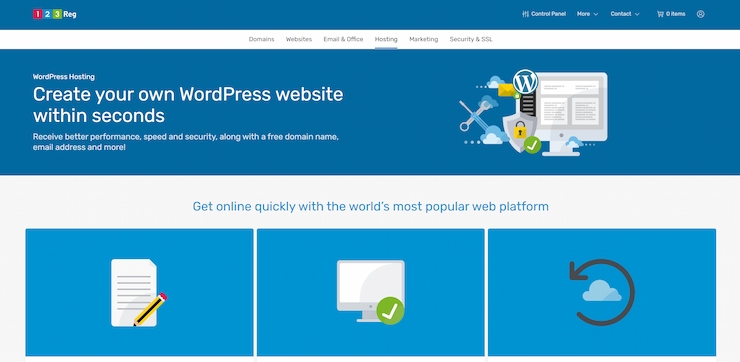Go to the Websites menu
Viewport: 740px width, 362px height.
(x=299, y=39)
